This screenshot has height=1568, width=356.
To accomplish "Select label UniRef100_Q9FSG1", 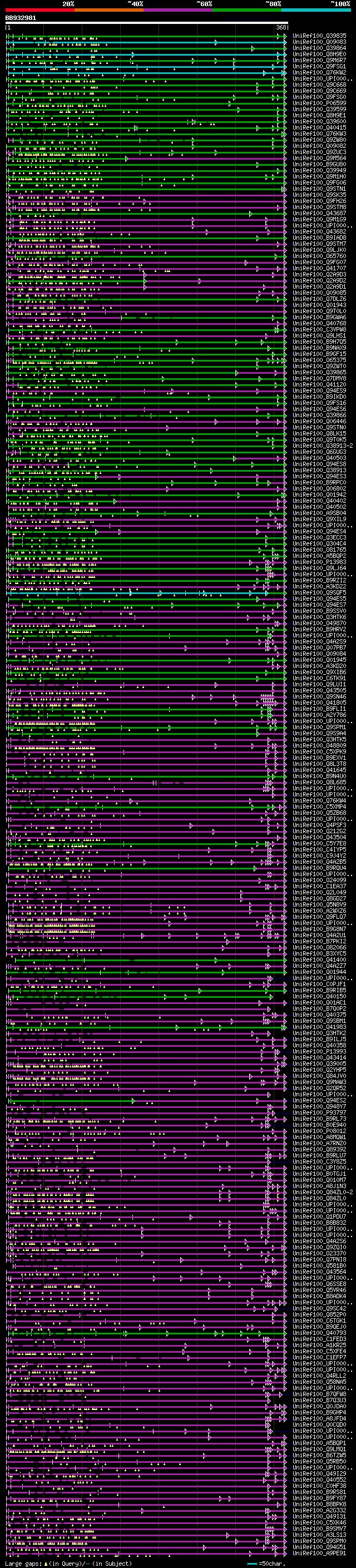I will (x=319, y=66).
